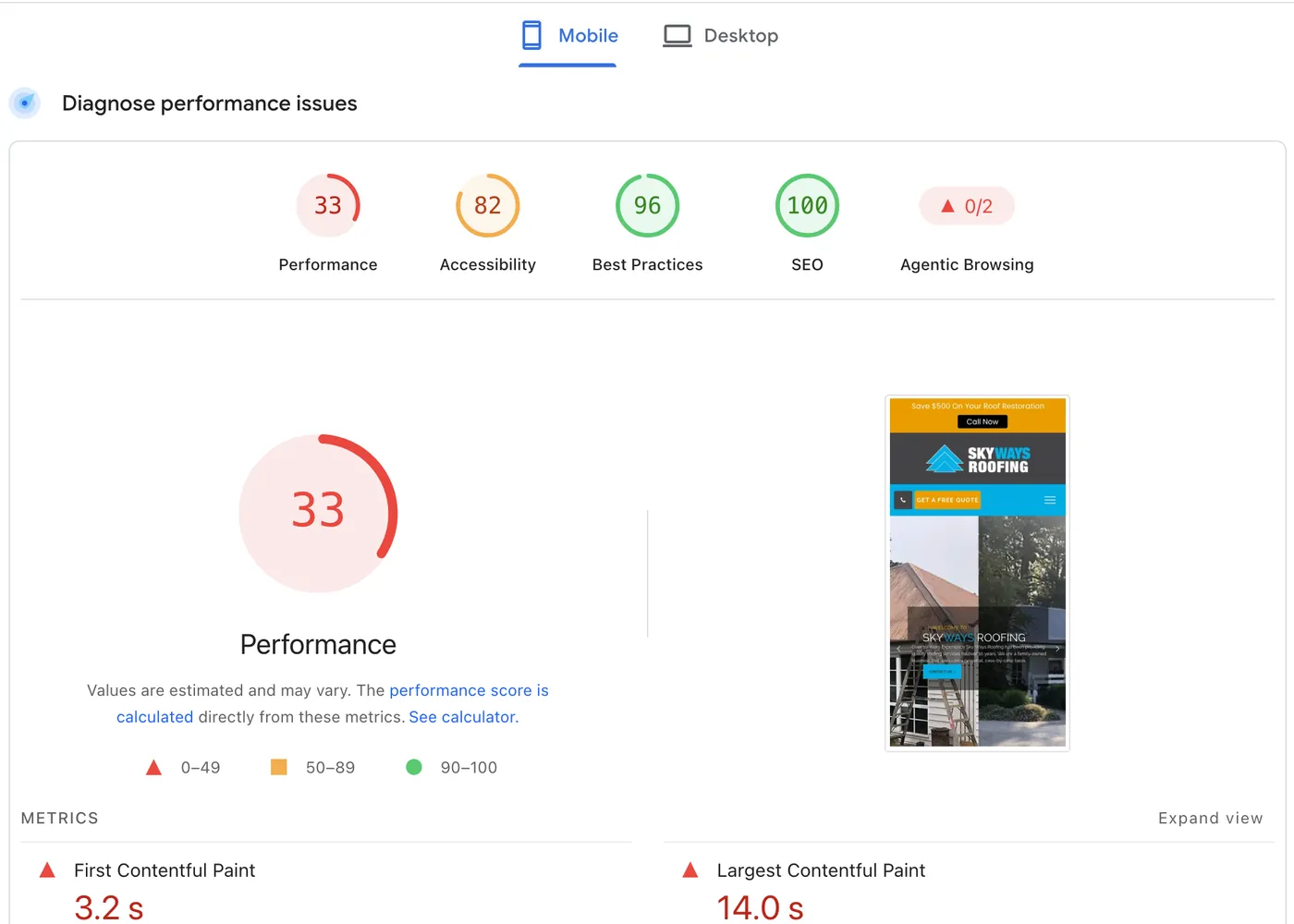Click the '0–49' legend range text
1294x924 pixels.
201,768
